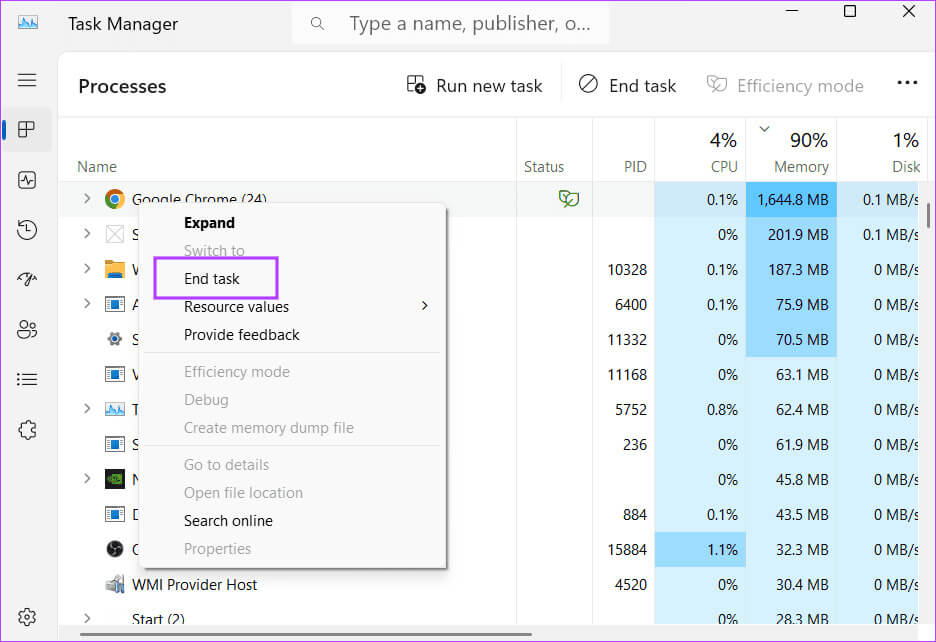936x642 pixels.
Task: Open the Resource values submenu arrow
Action: coord(424,306)
